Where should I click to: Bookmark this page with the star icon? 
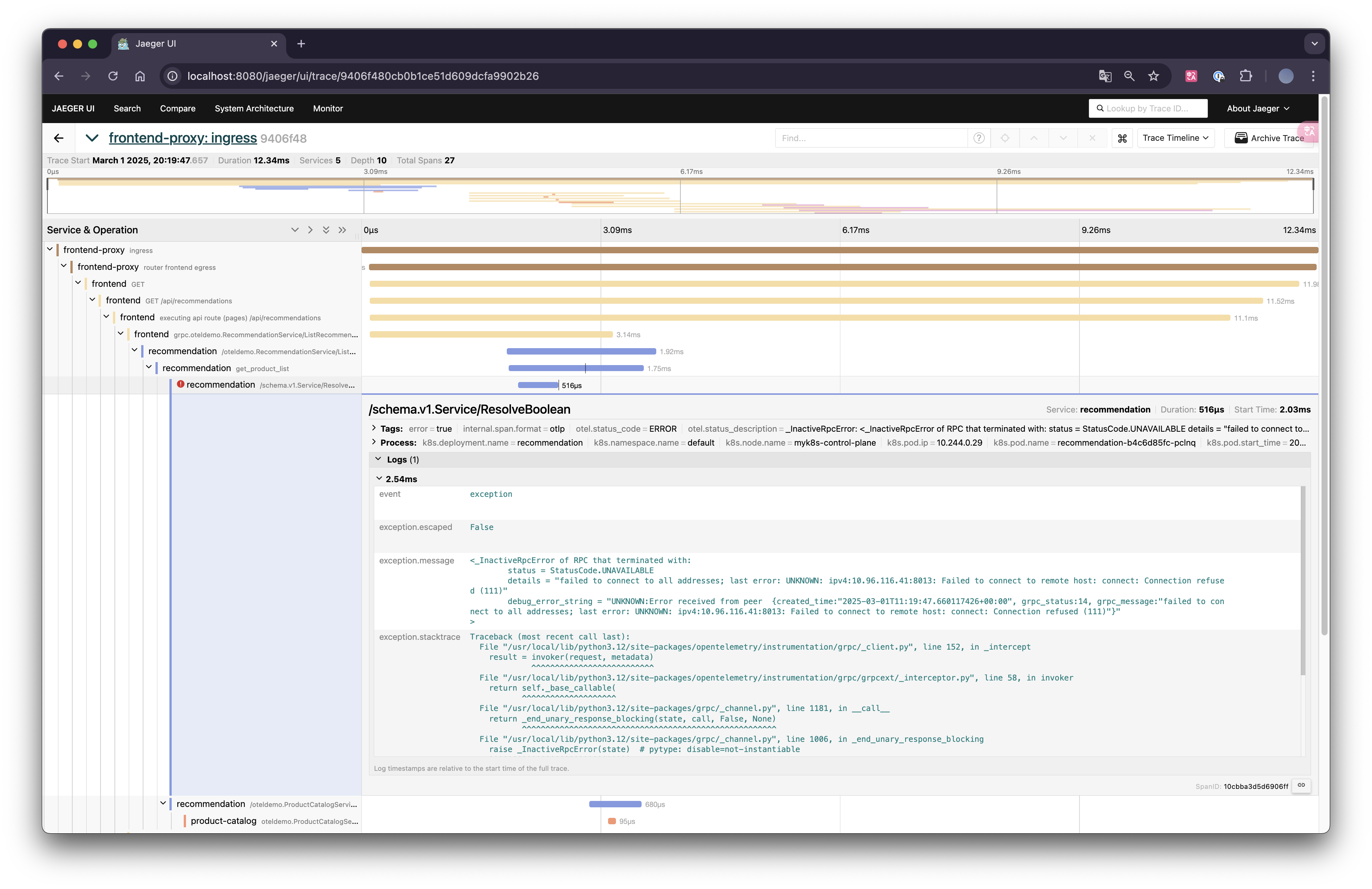1154,76
